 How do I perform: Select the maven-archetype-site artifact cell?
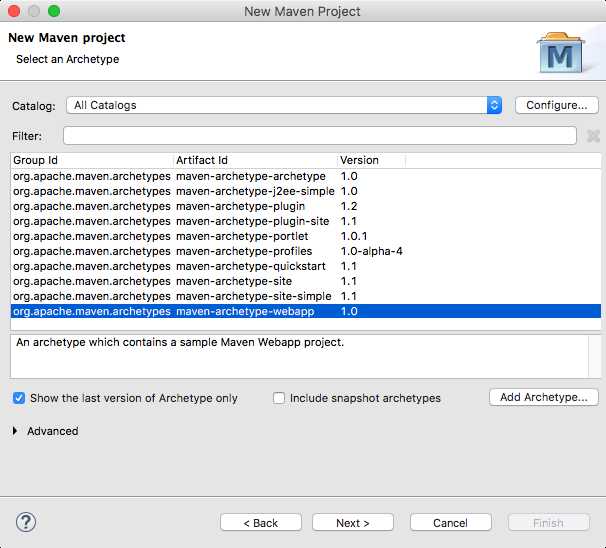coord(234,281)
